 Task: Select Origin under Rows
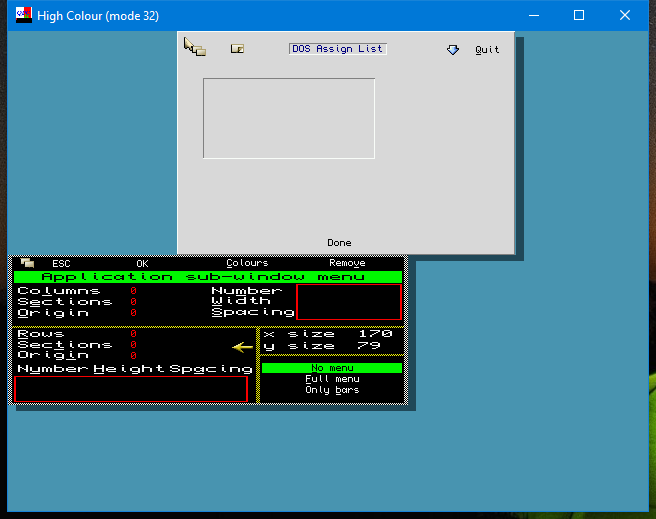[x=53, y=355]
